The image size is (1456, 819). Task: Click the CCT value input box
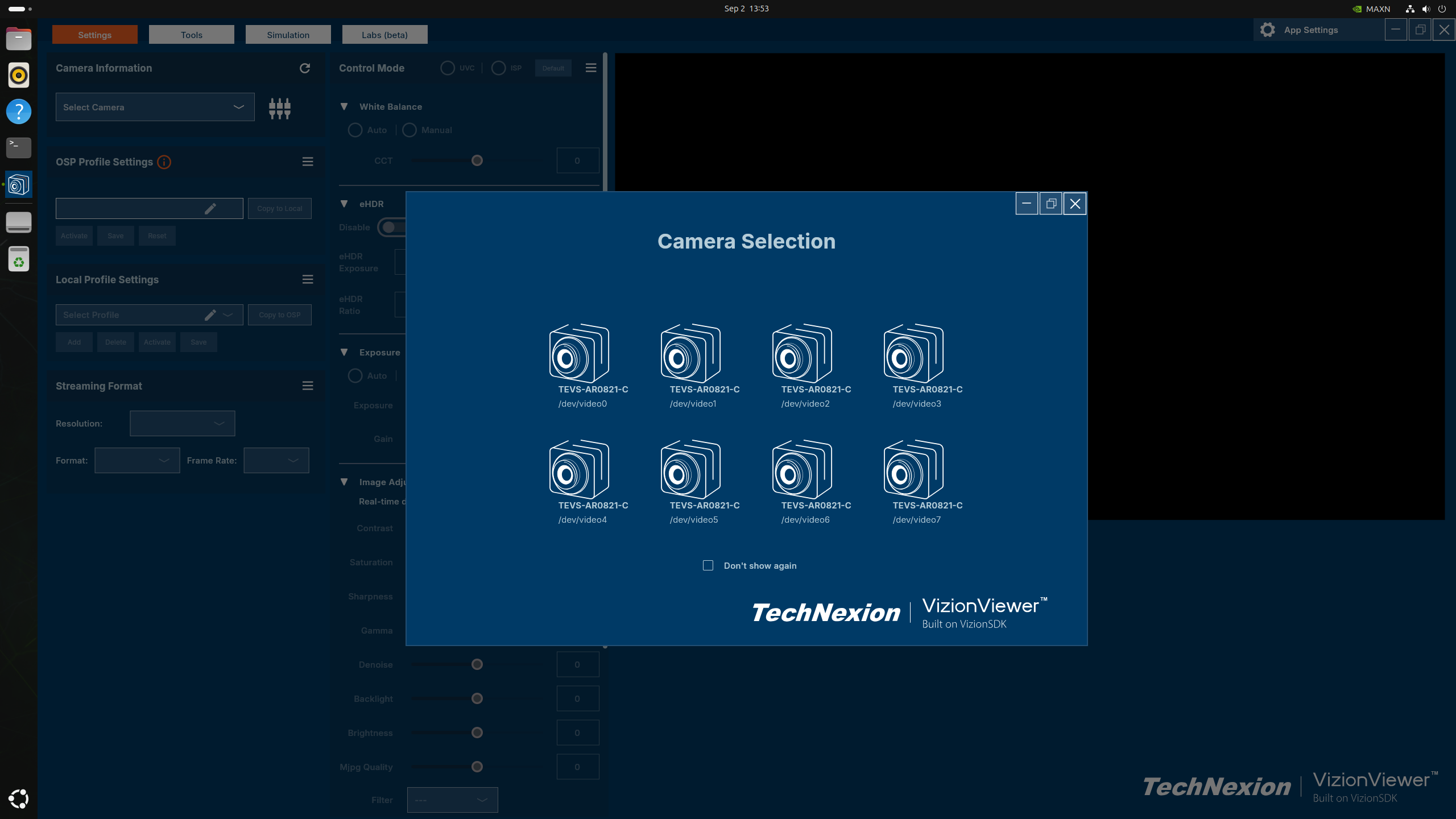tap(578, 161)
